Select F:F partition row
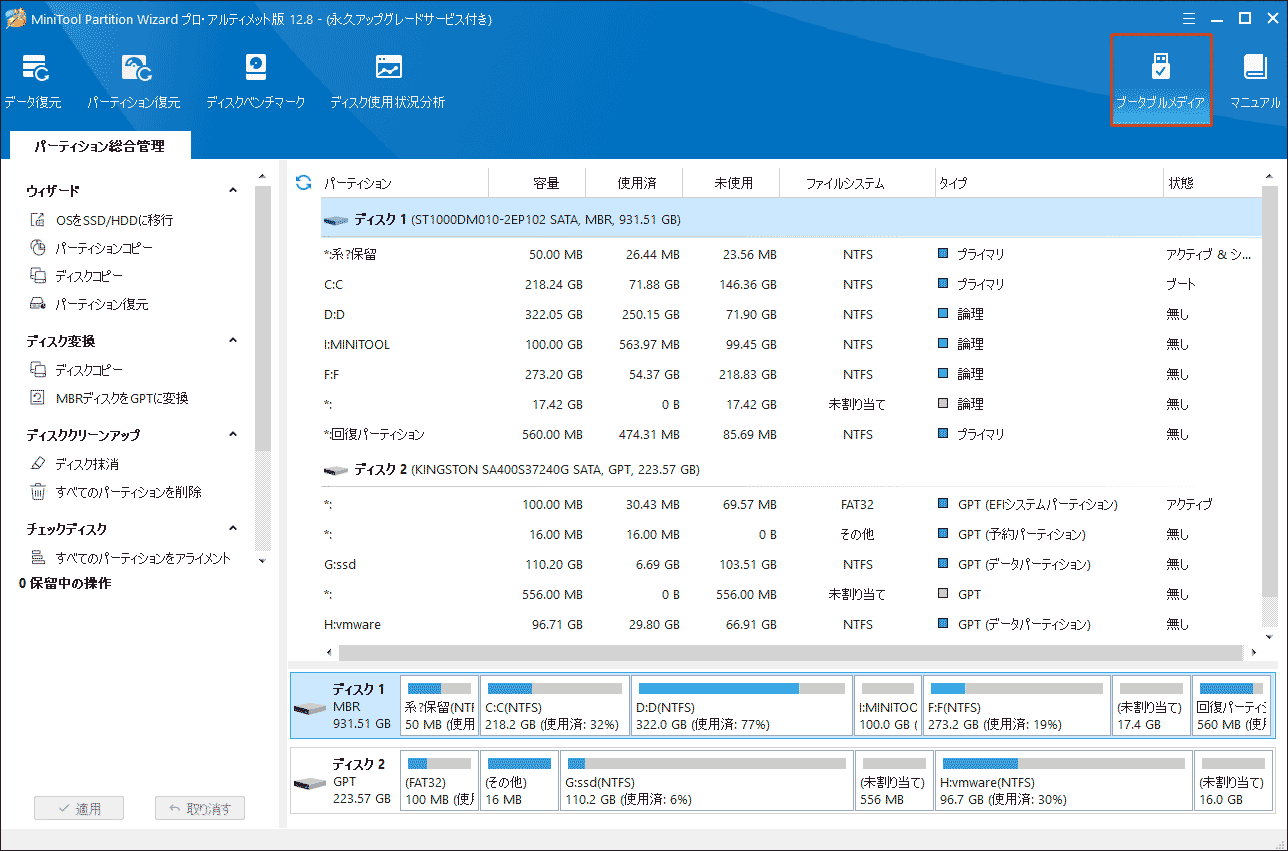The width and height of the screenshot is (1288, 851). click(791, 374)
